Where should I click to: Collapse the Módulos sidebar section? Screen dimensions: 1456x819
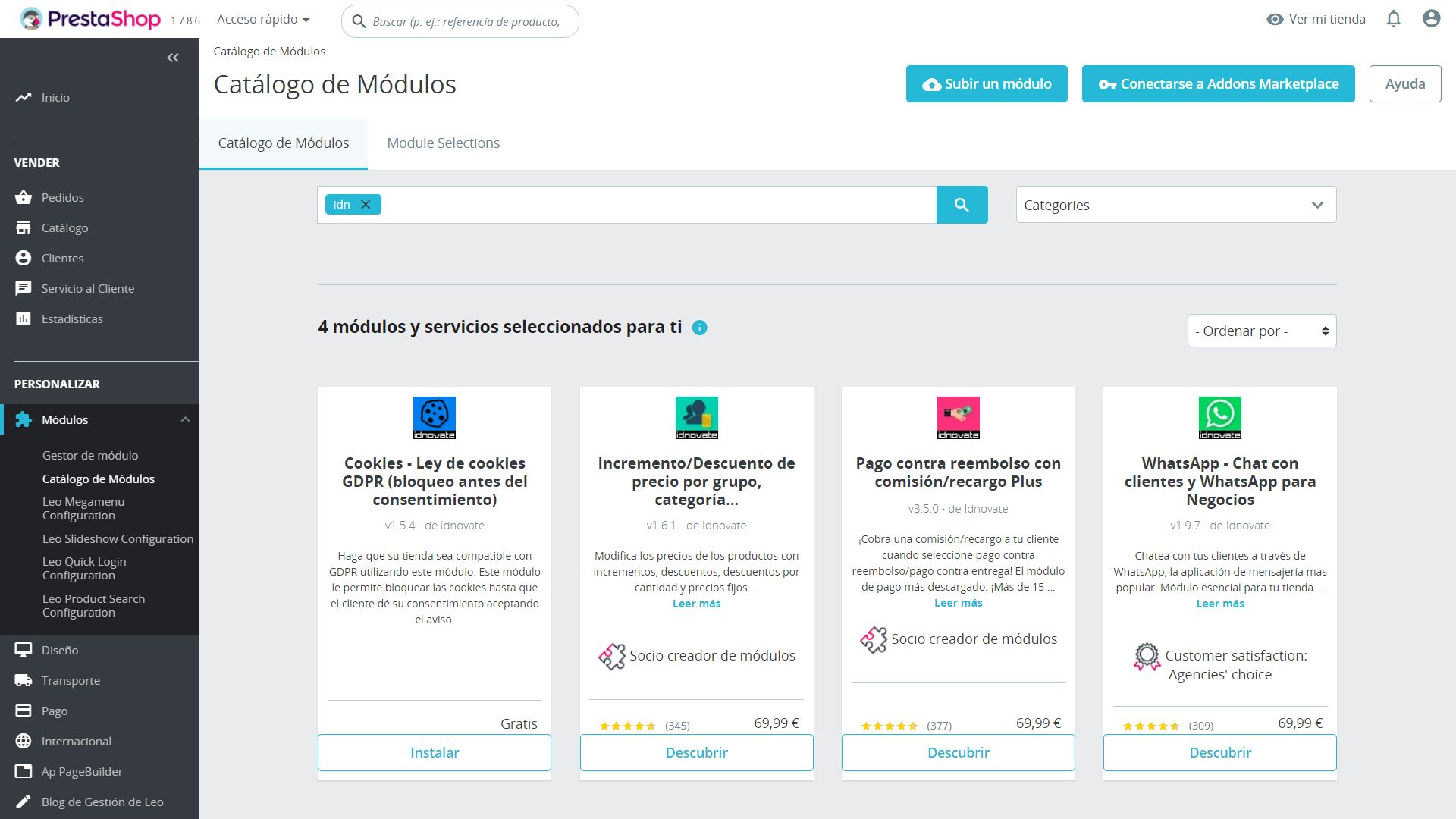coord(185,419)
